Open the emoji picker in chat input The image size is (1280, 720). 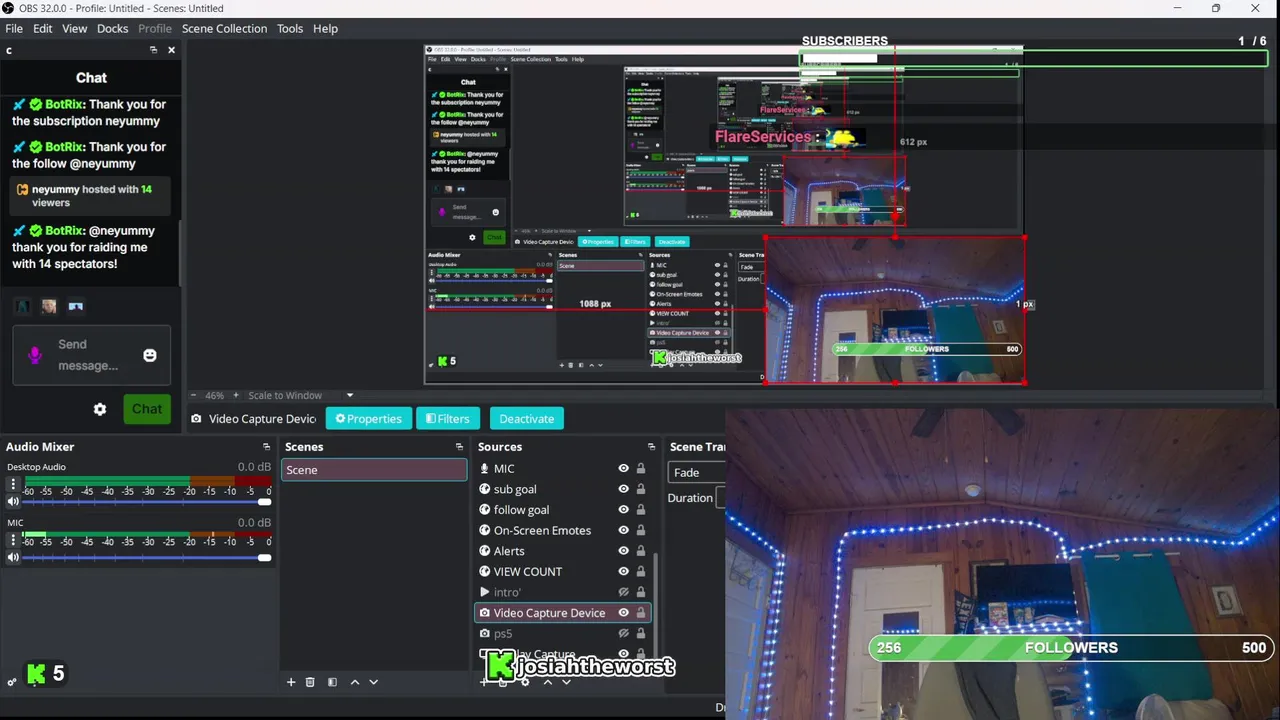point(150,355)
